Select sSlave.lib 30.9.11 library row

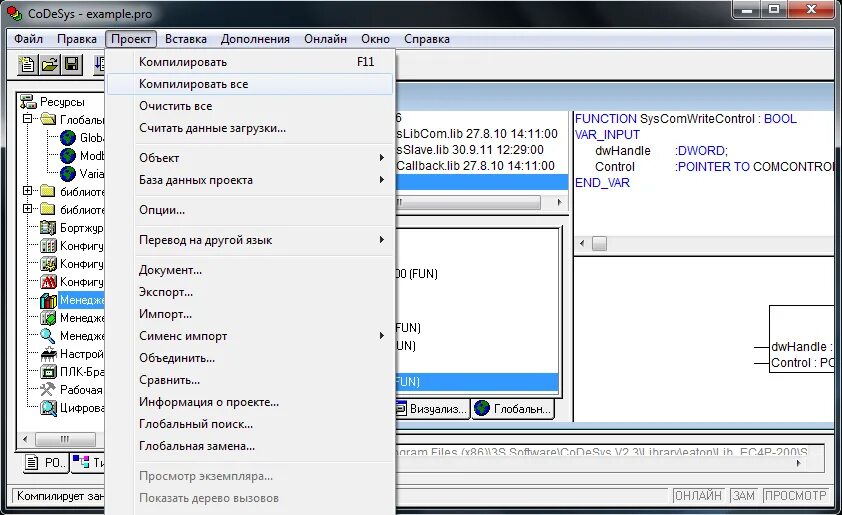[482, 150]
